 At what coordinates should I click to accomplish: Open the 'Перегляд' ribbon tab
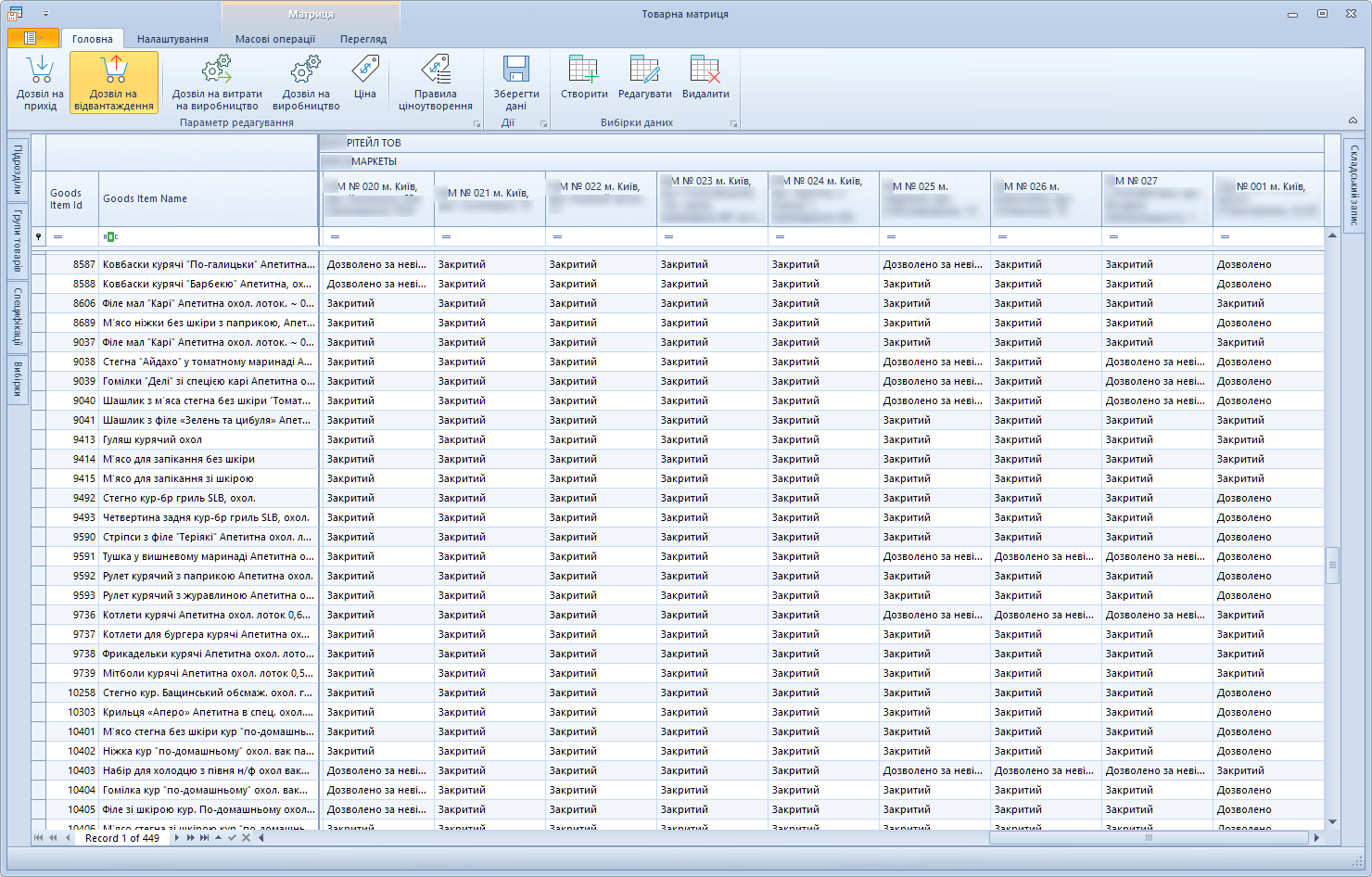363,39
